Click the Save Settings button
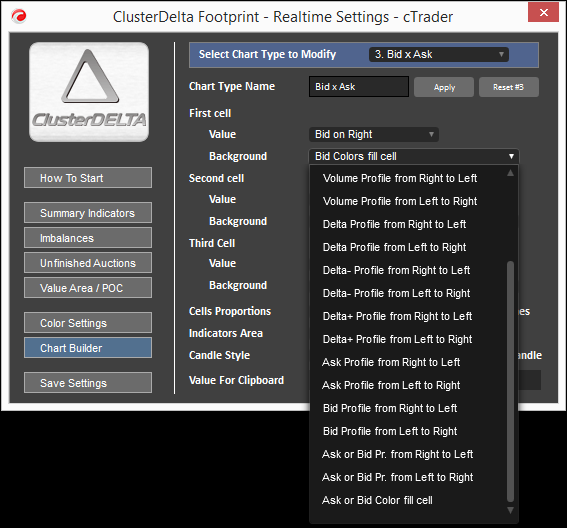This screenshot has height=528, width=567. (x=88, y=383)
